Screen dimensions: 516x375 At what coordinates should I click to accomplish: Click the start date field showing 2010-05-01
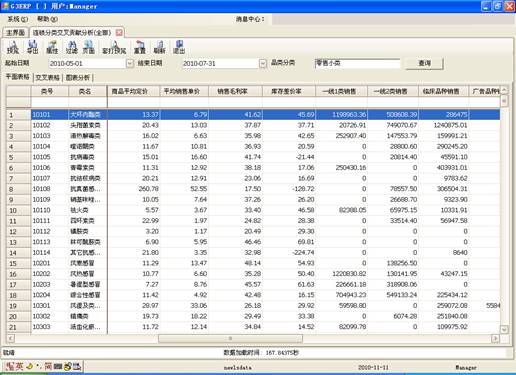point(87,63)
